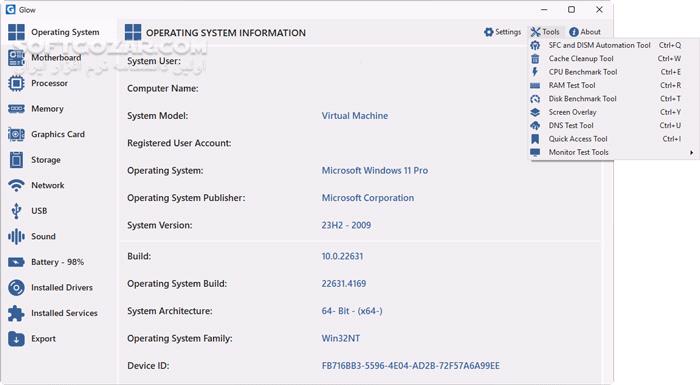Open Settings in the top bar
The width and height of the screenshot is (700, 385).
point(503,32)
